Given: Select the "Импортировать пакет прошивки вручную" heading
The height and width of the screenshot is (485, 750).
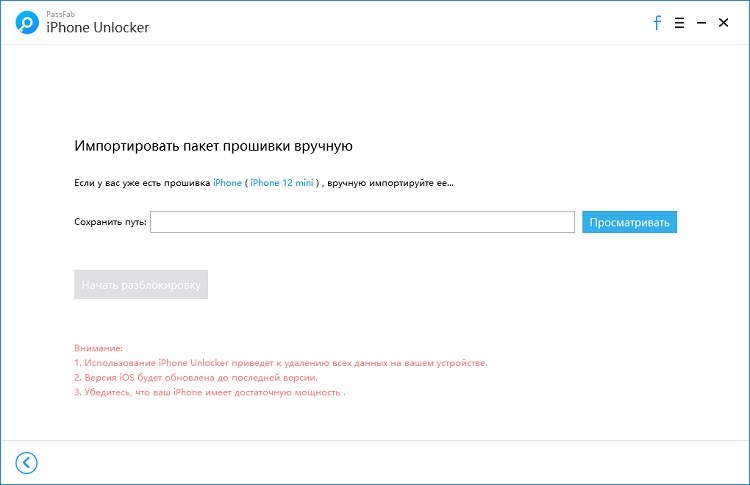Looking at the screenshot, I should tap(213, 146).
